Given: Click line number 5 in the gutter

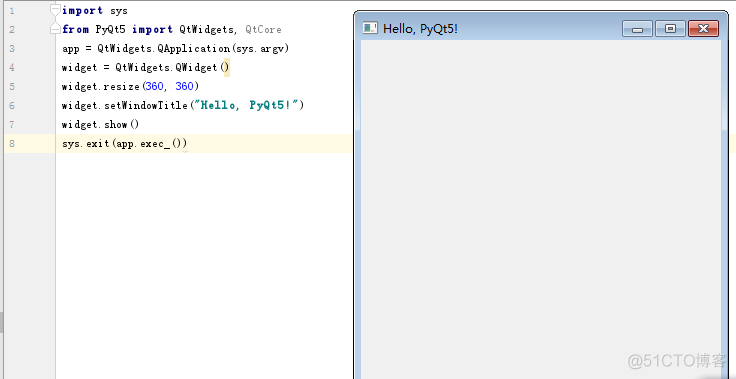Looking at the screenshot, I should pos(12,86).
